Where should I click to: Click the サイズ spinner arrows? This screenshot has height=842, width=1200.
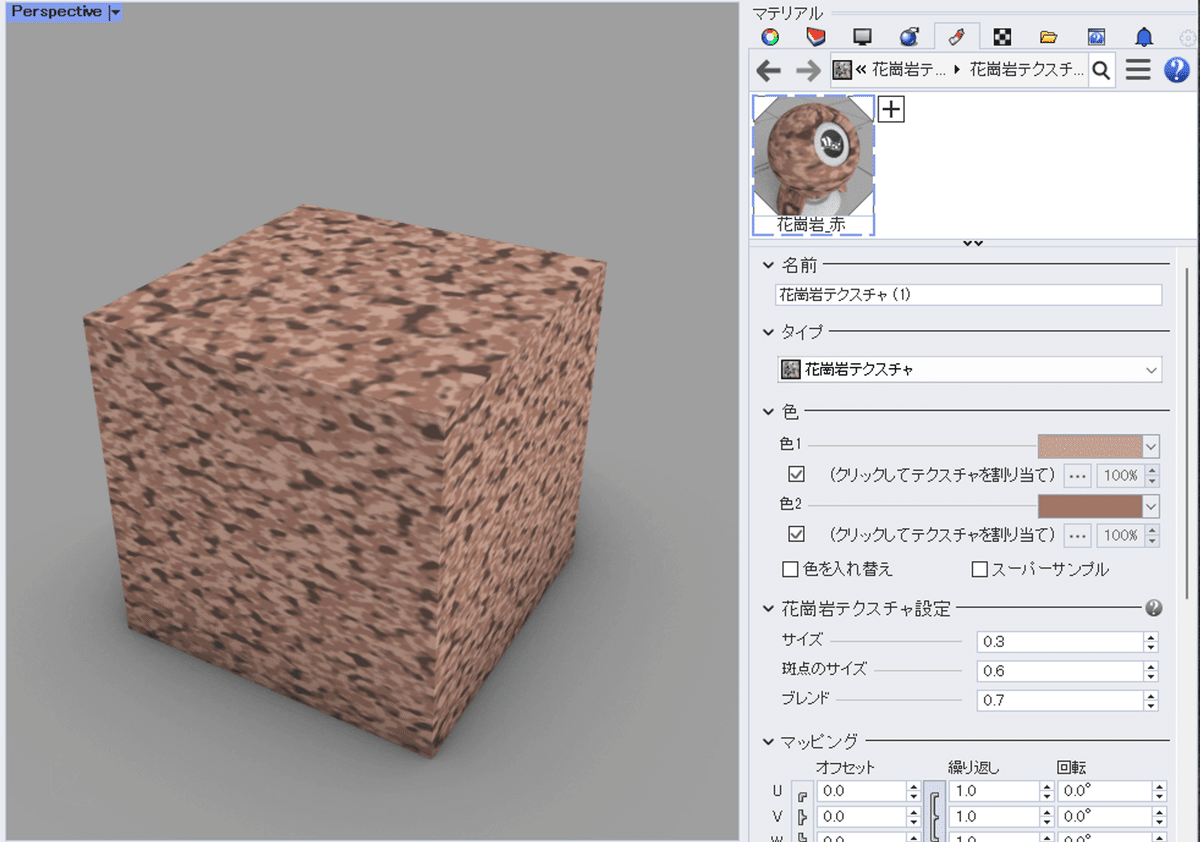coord(1151,642)
